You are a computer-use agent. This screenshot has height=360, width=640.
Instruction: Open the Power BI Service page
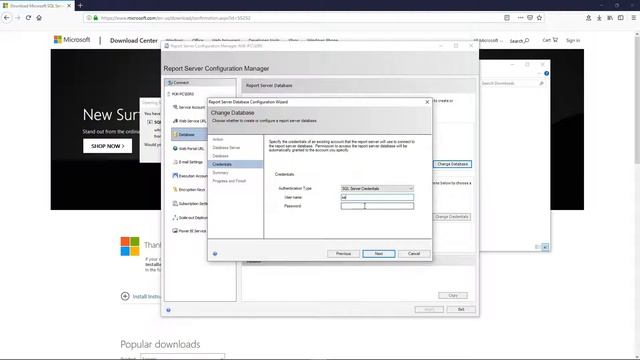(x=189, y=231)
